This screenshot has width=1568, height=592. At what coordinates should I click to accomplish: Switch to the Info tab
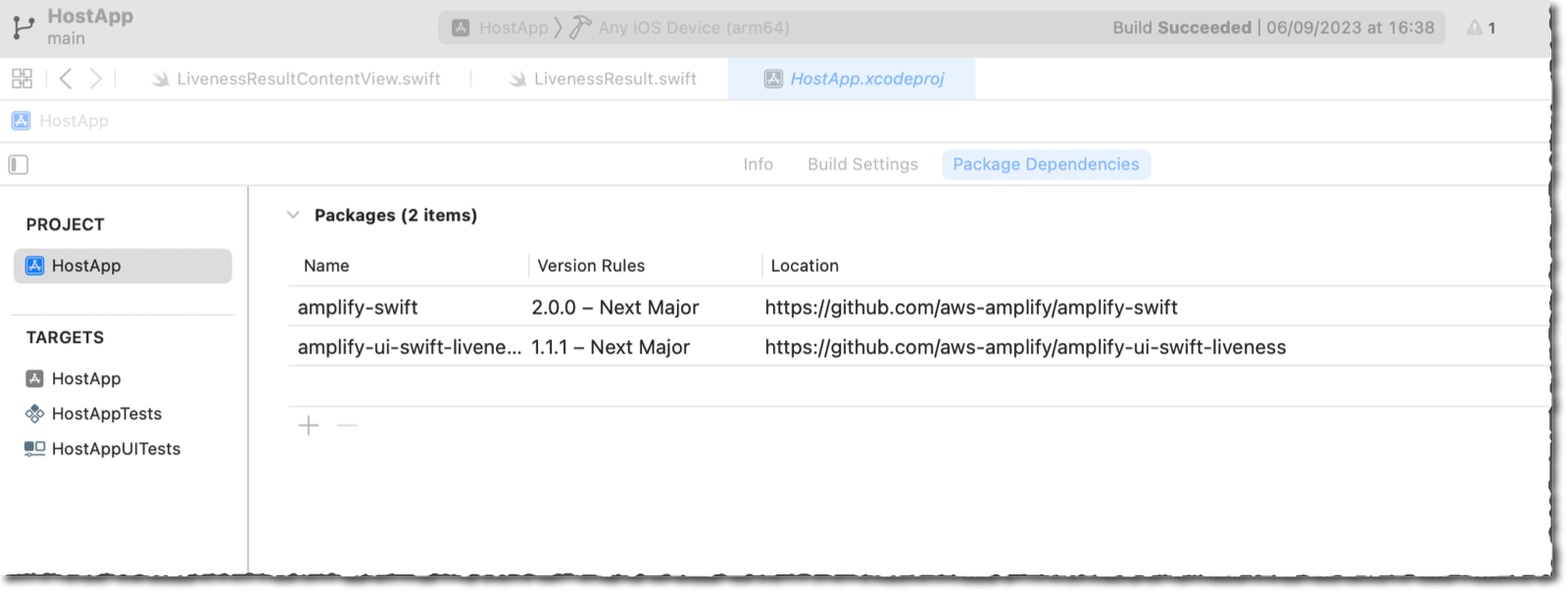coord(758,165)
